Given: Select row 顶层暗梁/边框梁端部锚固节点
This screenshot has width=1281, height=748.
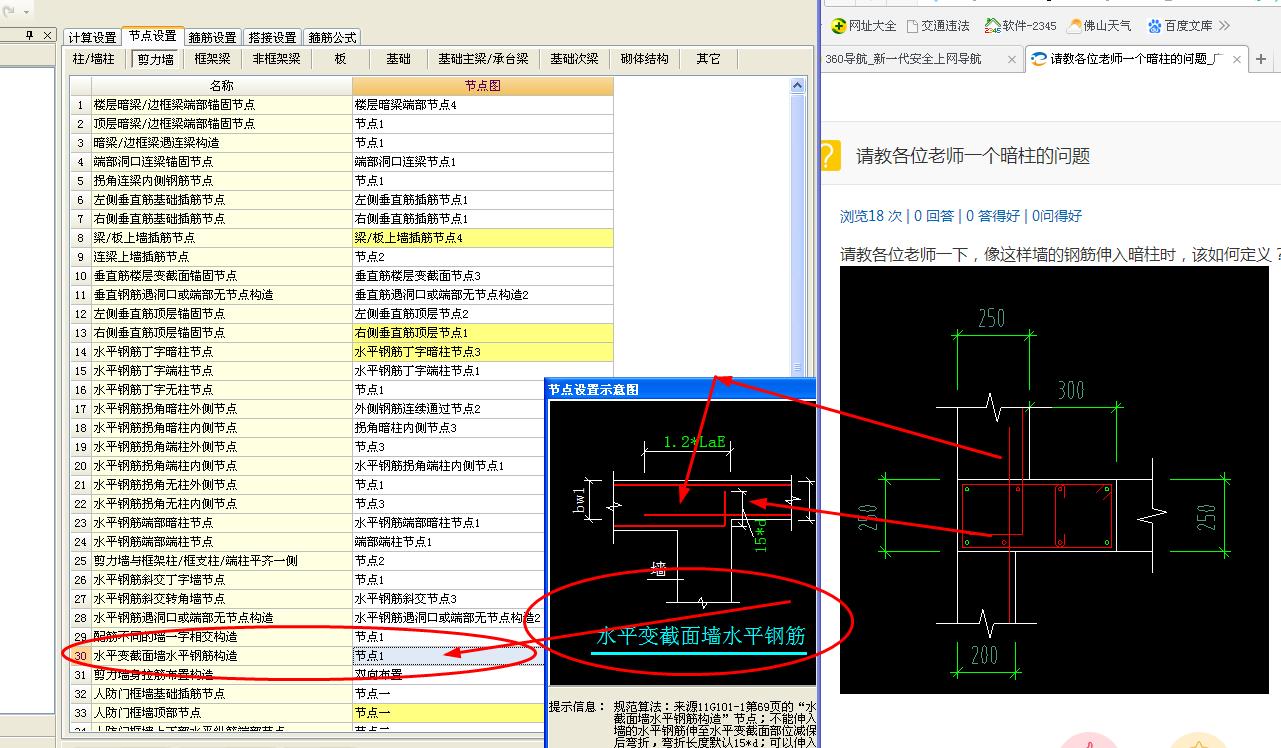Looking at the screenshot, I should point(221,124).
